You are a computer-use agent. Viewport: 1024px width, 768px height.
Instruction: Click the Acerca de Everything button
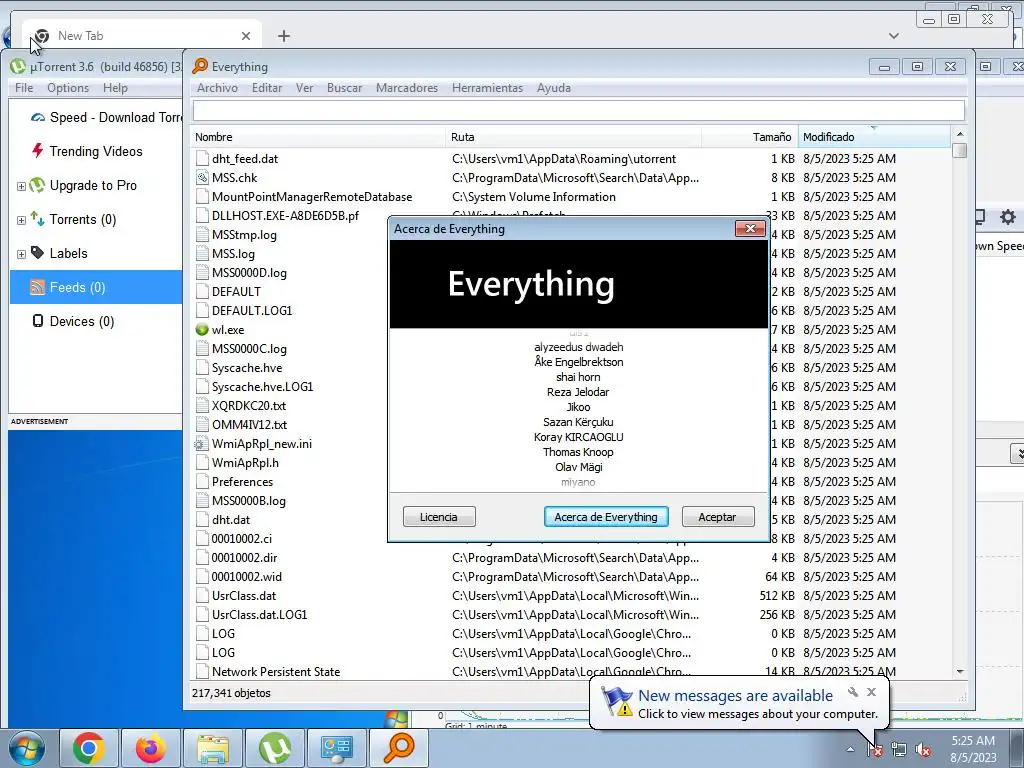coord(605,517)
